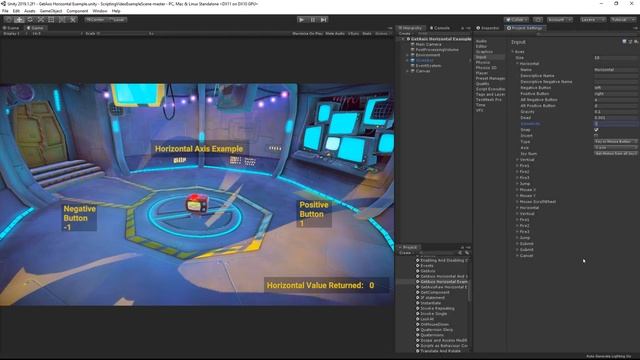Click the preset icon in Input settings
Screen dimensions: 640x360
point(630,42)
